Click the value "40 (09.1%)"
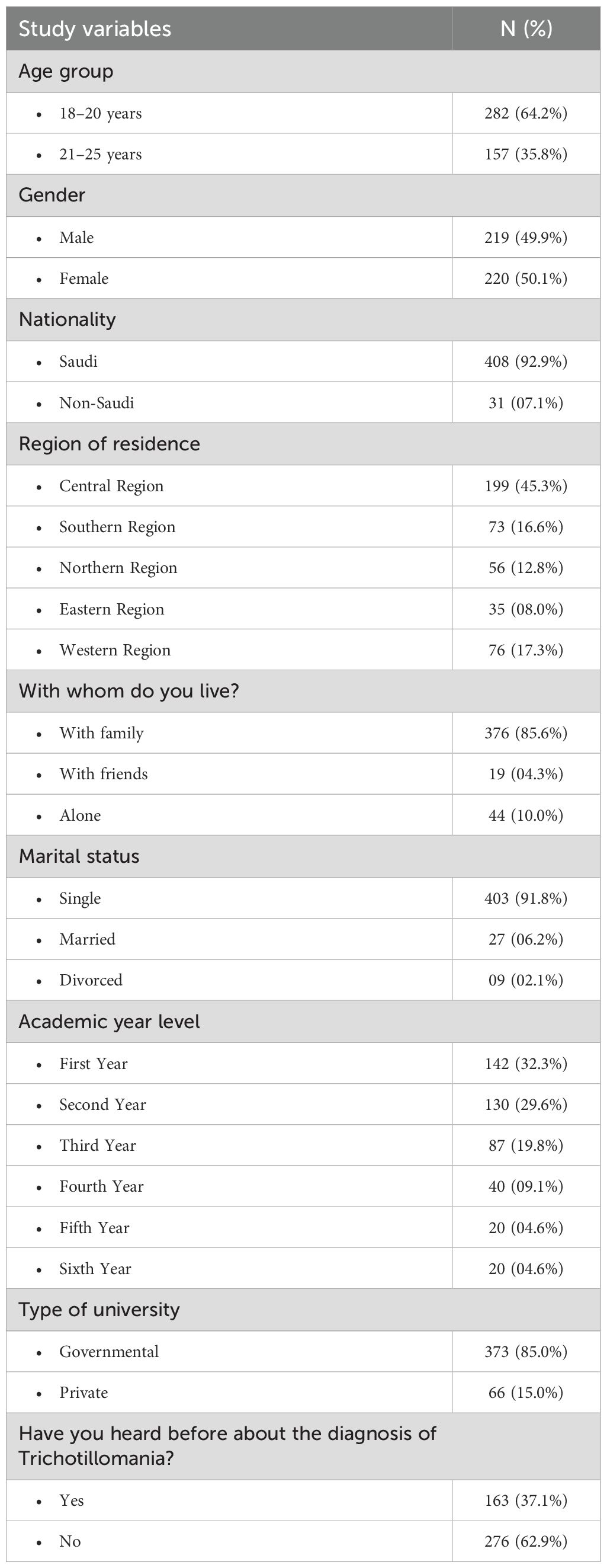 point(525,1186)
